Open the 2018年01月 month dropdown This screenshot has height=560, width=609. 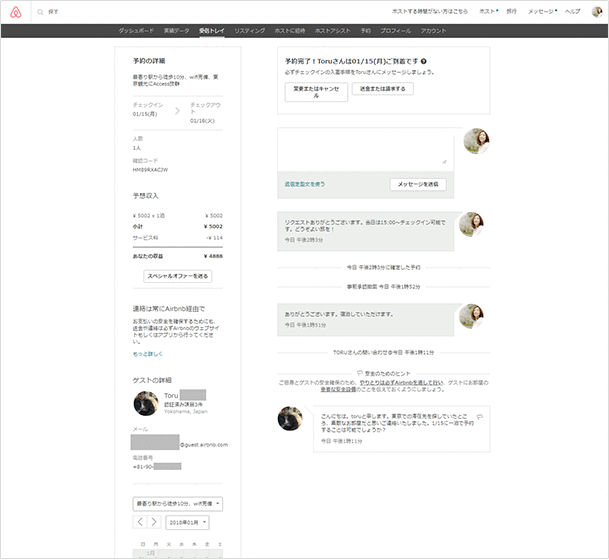[188, 522]
